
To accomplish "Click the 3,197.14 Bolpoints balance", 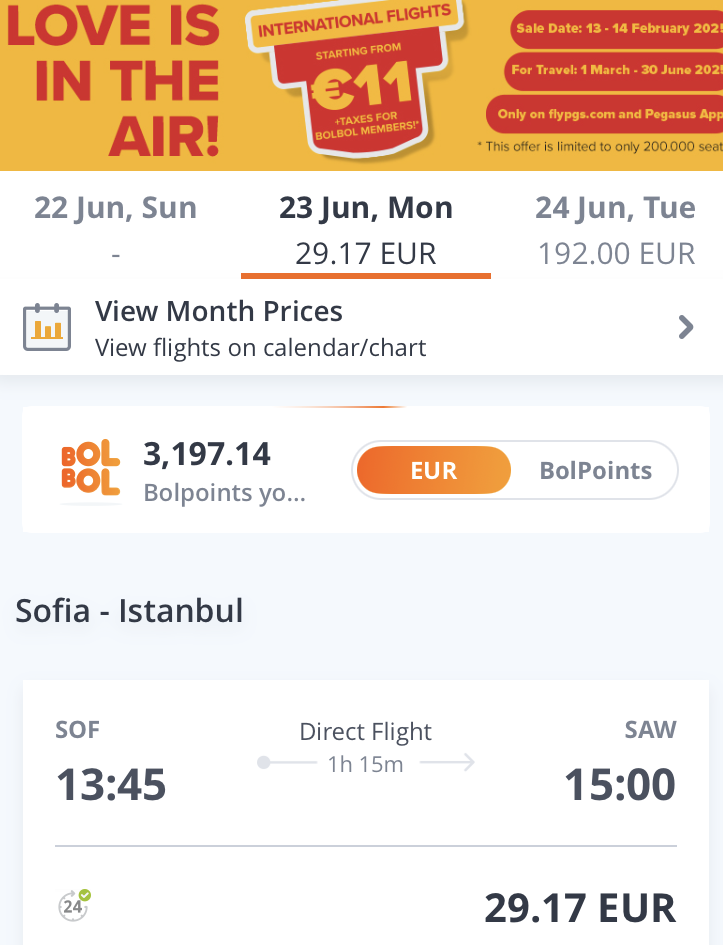I will pos(207,455).
